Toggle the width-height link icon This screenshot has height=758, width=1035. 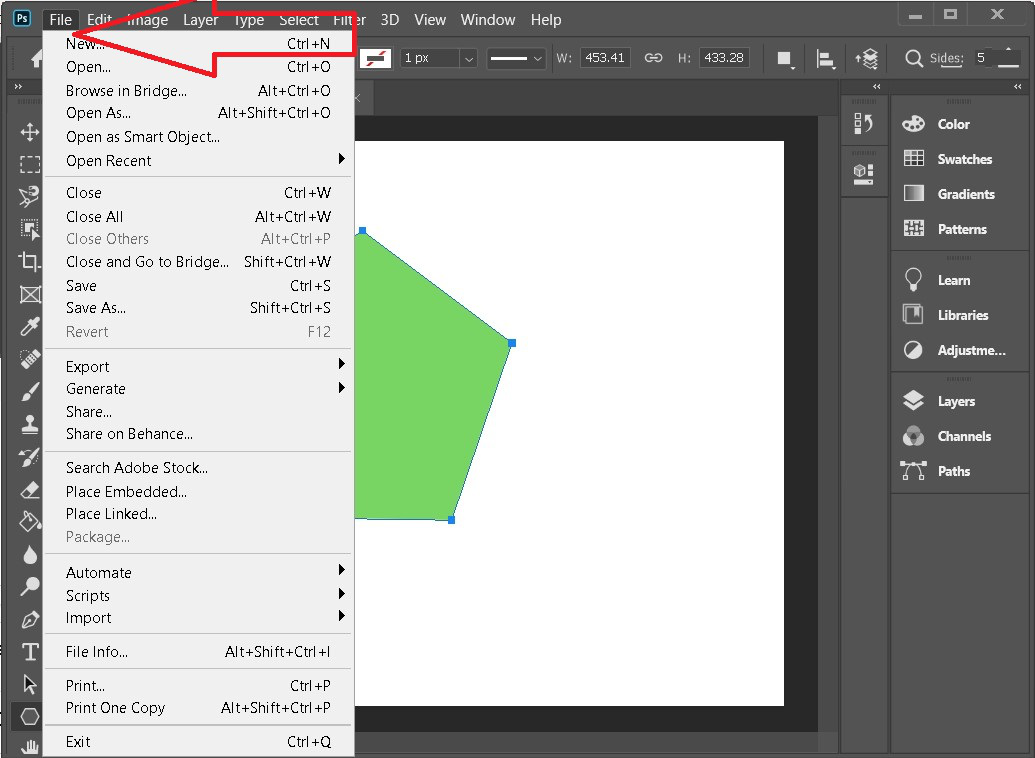(x=653, y=58)
